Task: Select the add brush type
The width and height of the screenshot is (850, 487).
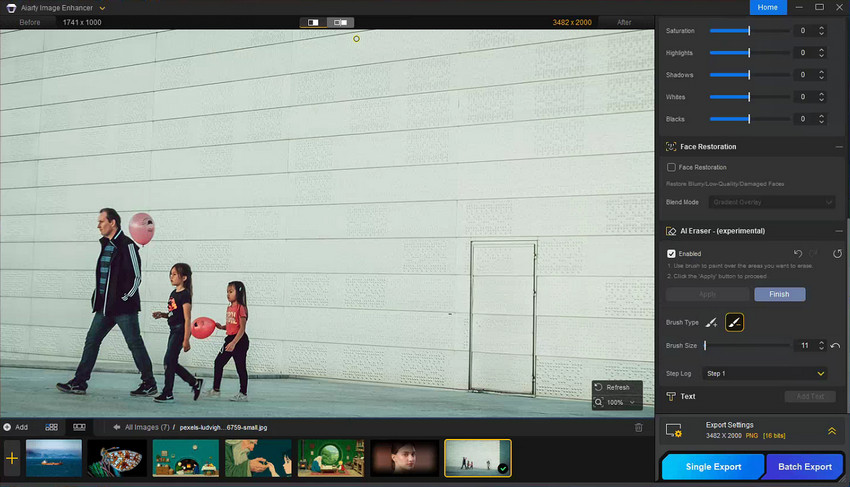Action: pyautogui.click(x=711, y=323)
